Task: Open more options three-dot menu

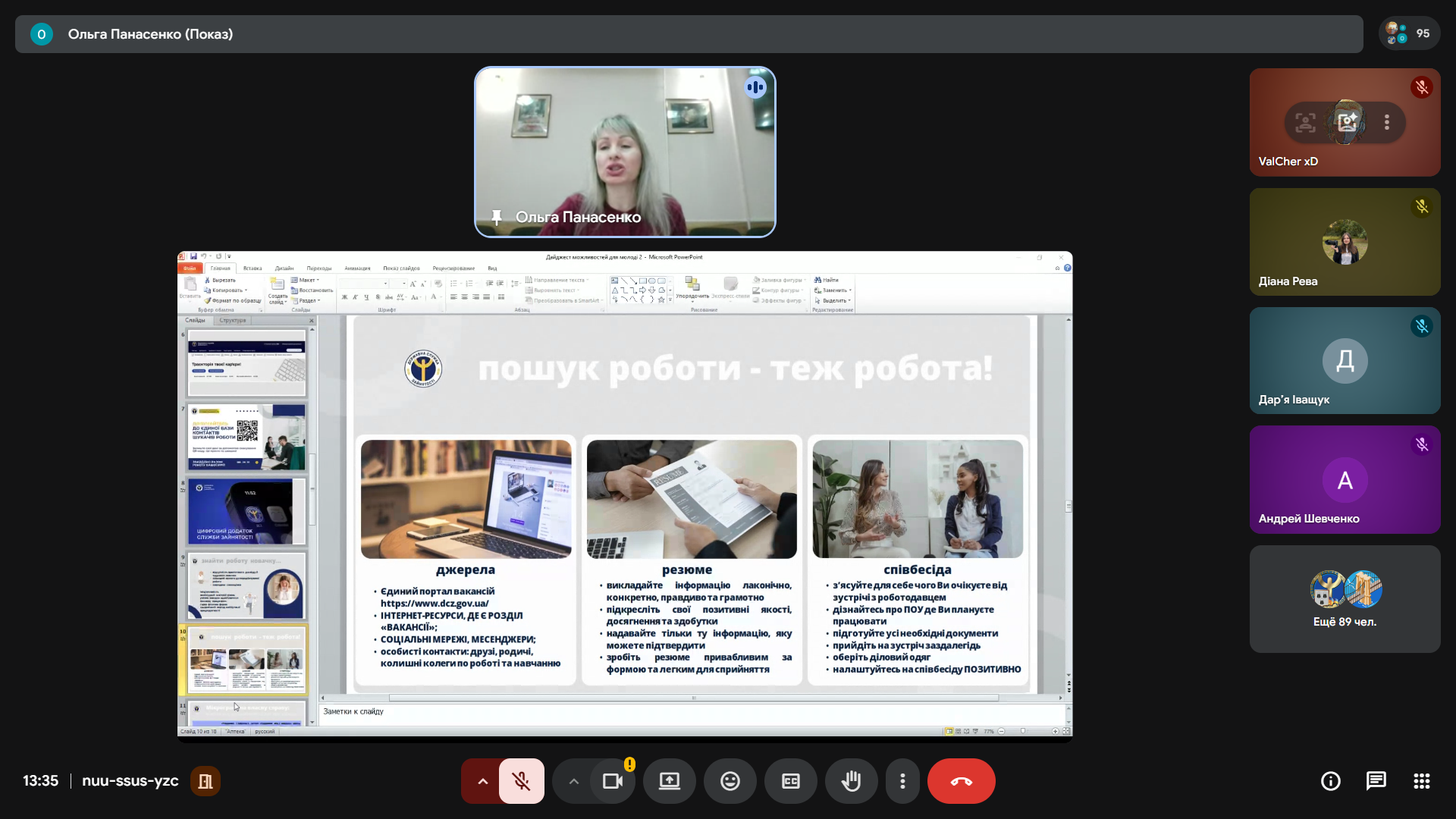Action: tap(902, 781)
